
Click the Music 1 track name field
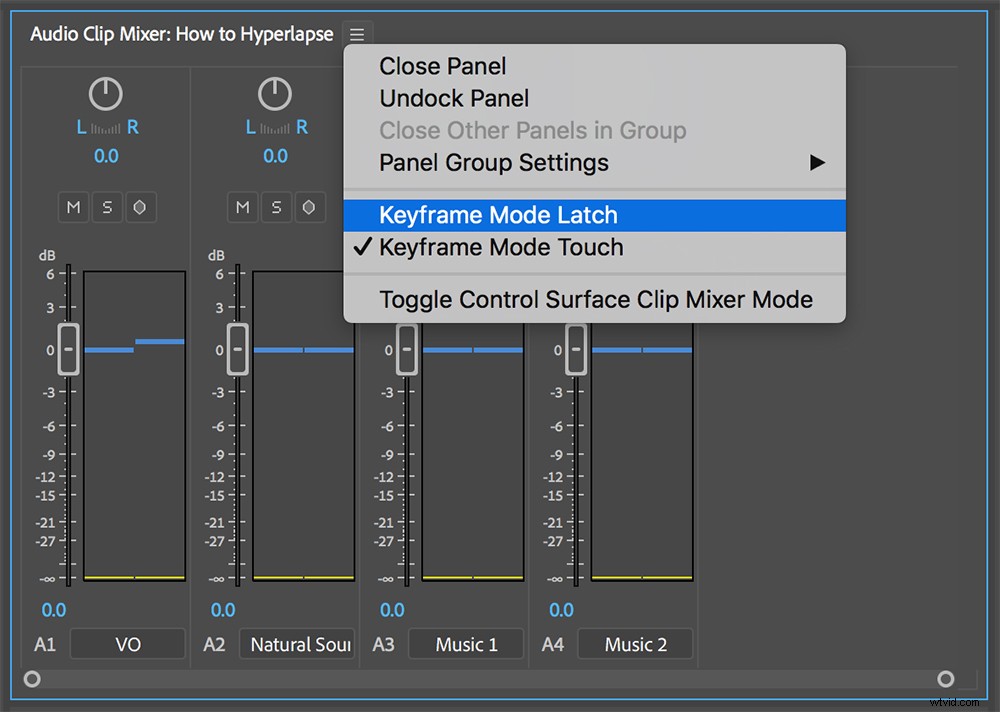[466, 644]
